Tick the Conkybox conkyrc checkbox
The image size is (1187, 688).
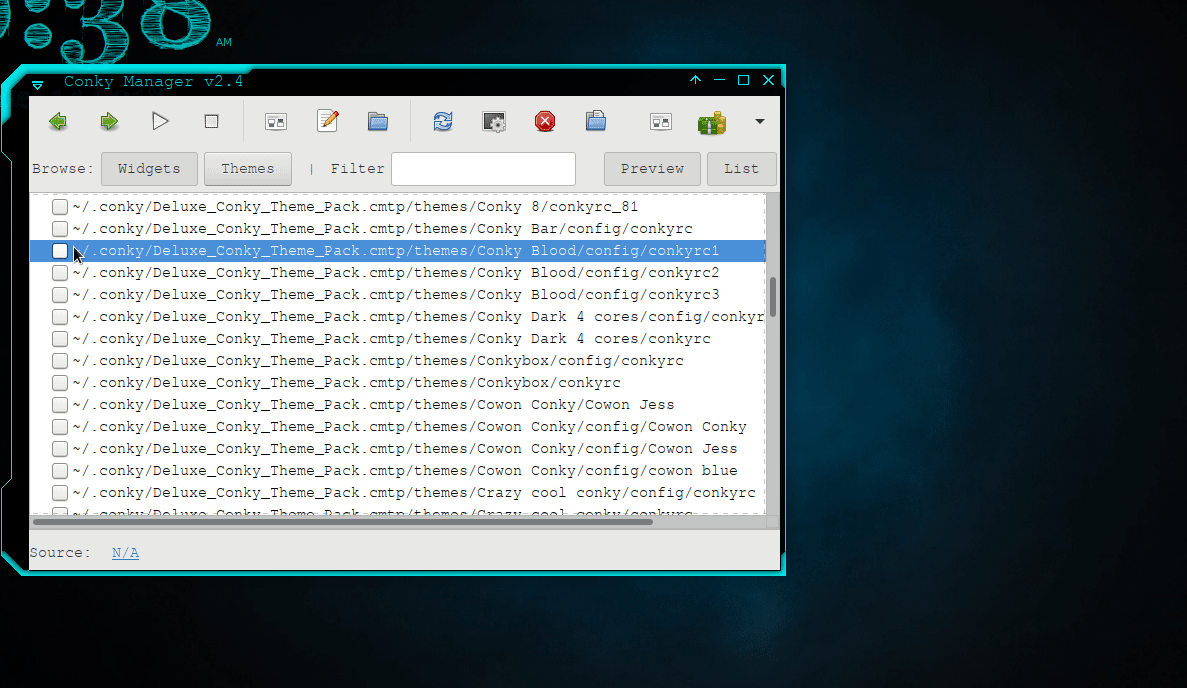pos(59,382)
